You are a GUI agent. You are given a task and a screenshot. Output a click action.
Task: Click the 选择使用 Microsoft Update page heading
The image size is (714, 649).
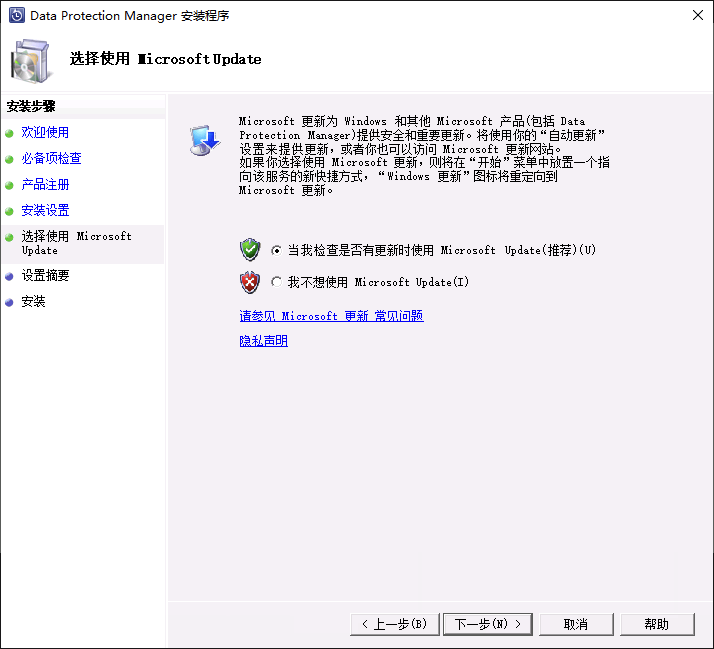[165, 59]
